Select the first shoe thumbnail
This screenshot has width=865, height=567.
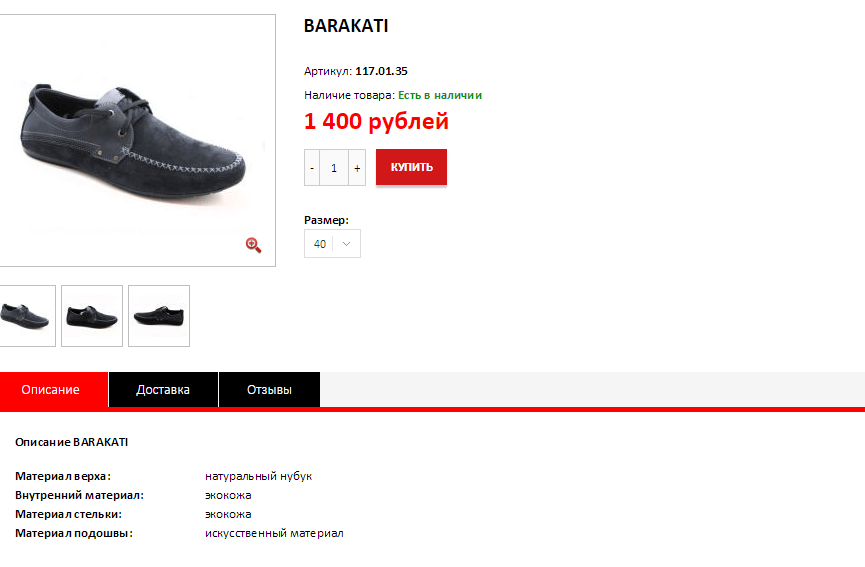27,316
